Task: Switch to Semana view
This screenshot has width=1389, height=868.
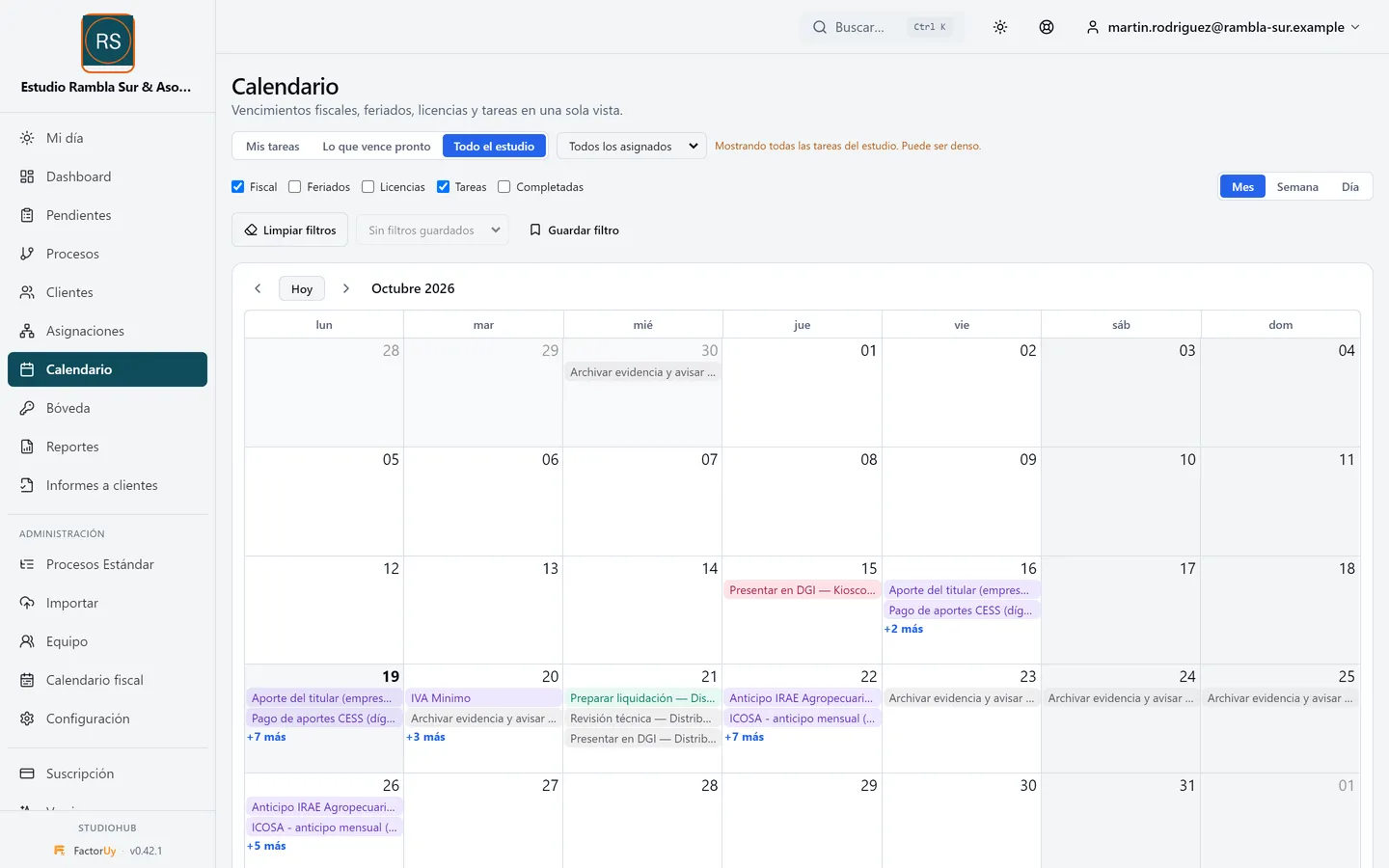Action: pos(1297,187)
